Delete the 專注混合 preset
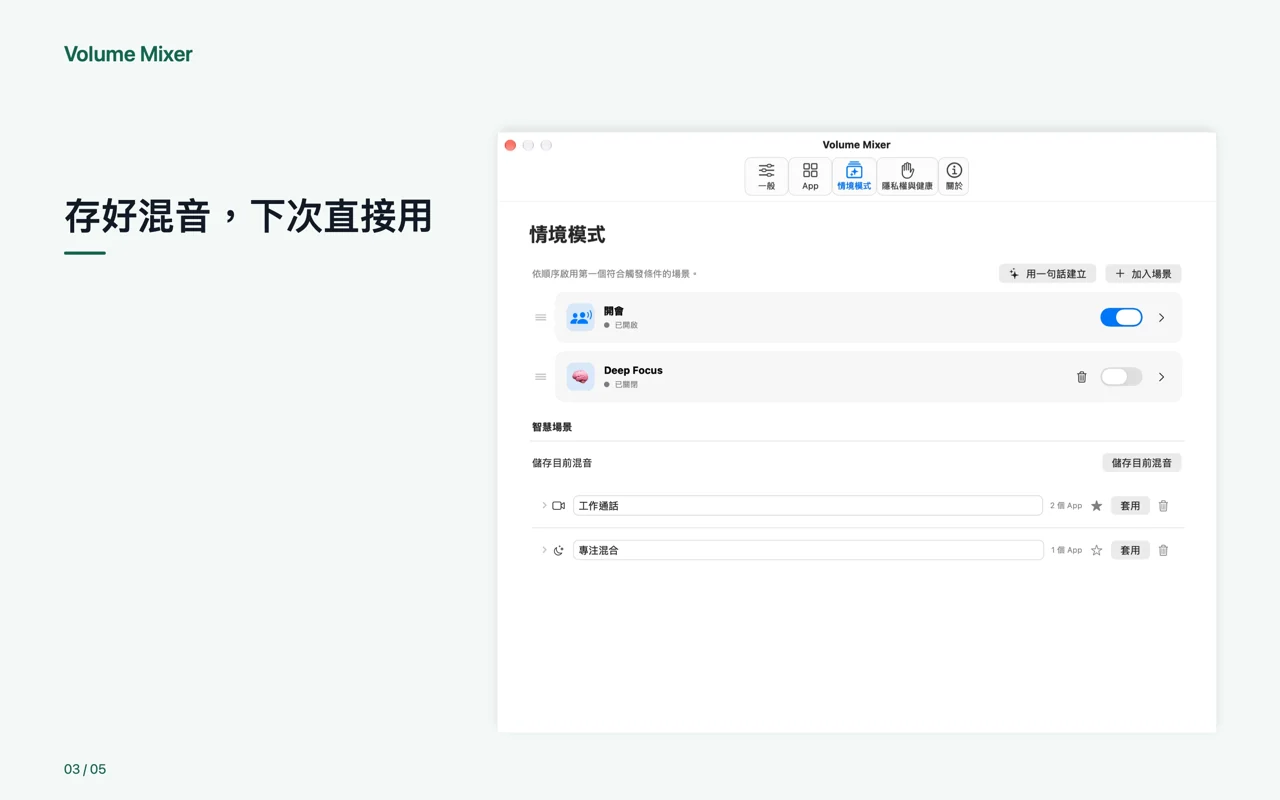The height and width of the screenshot is (800, 1280). tap(1163, 550)
